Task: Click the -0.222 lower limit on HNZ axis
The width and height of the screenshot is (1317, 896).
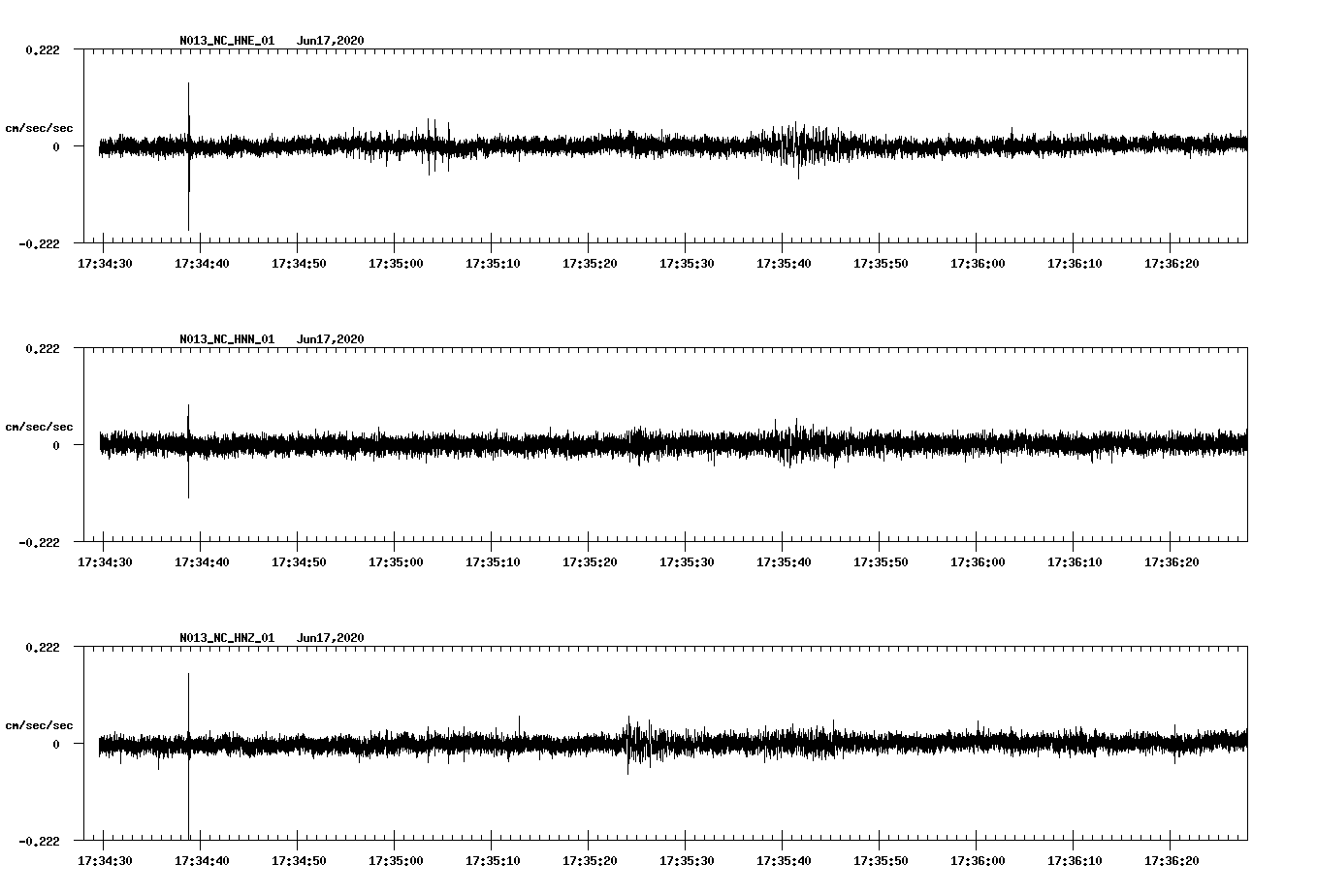Action: point(39,841)
